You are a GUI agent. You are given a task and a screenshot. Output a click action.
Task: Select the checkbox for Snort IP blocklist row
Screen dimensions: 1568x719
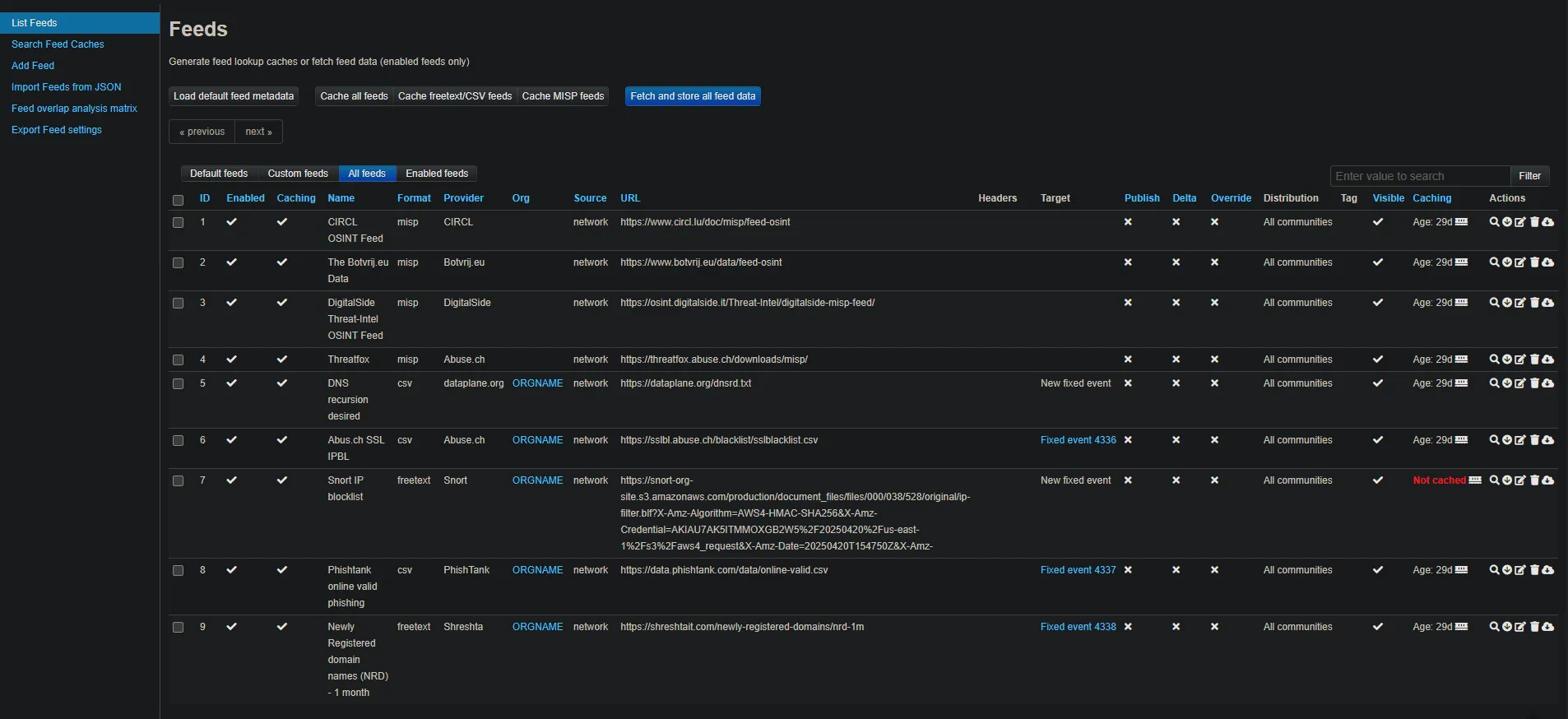(178, 480)
